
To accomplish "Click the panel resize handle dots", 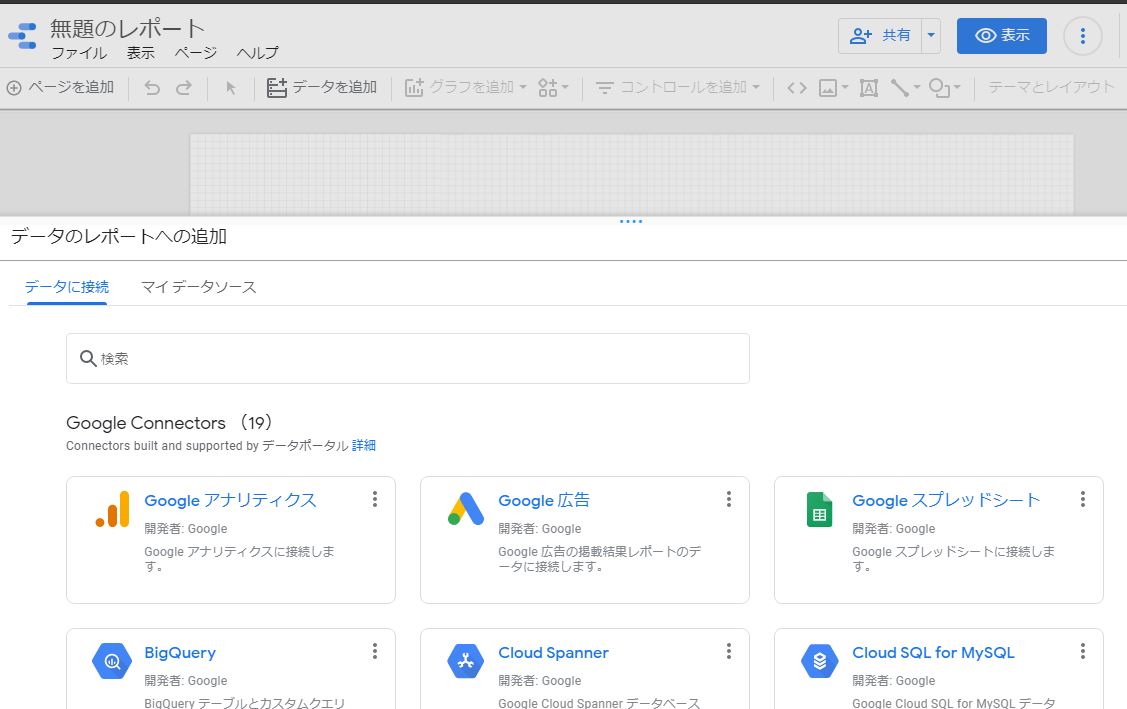I will [x=630, y=221].
